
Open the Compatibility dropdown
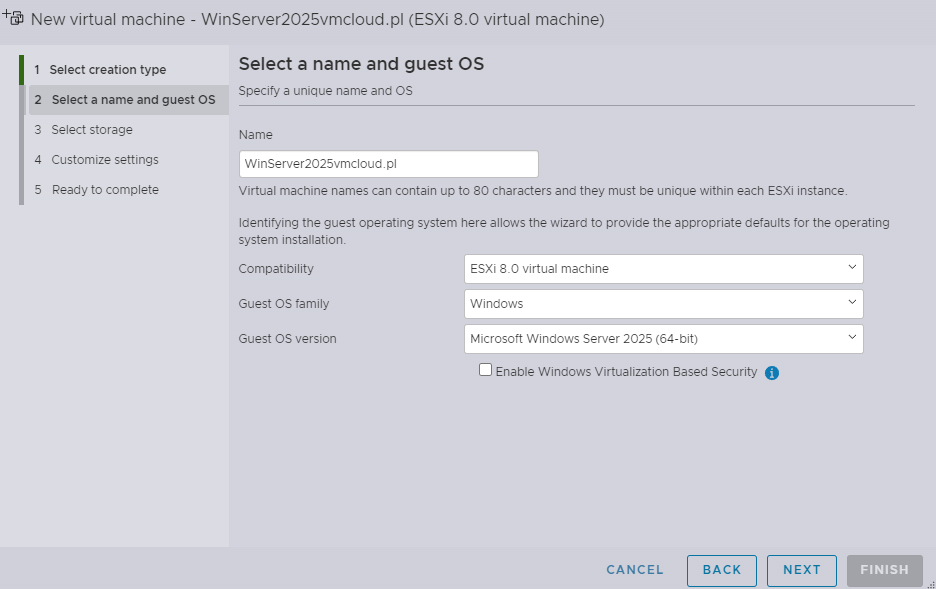coord(663,268)
